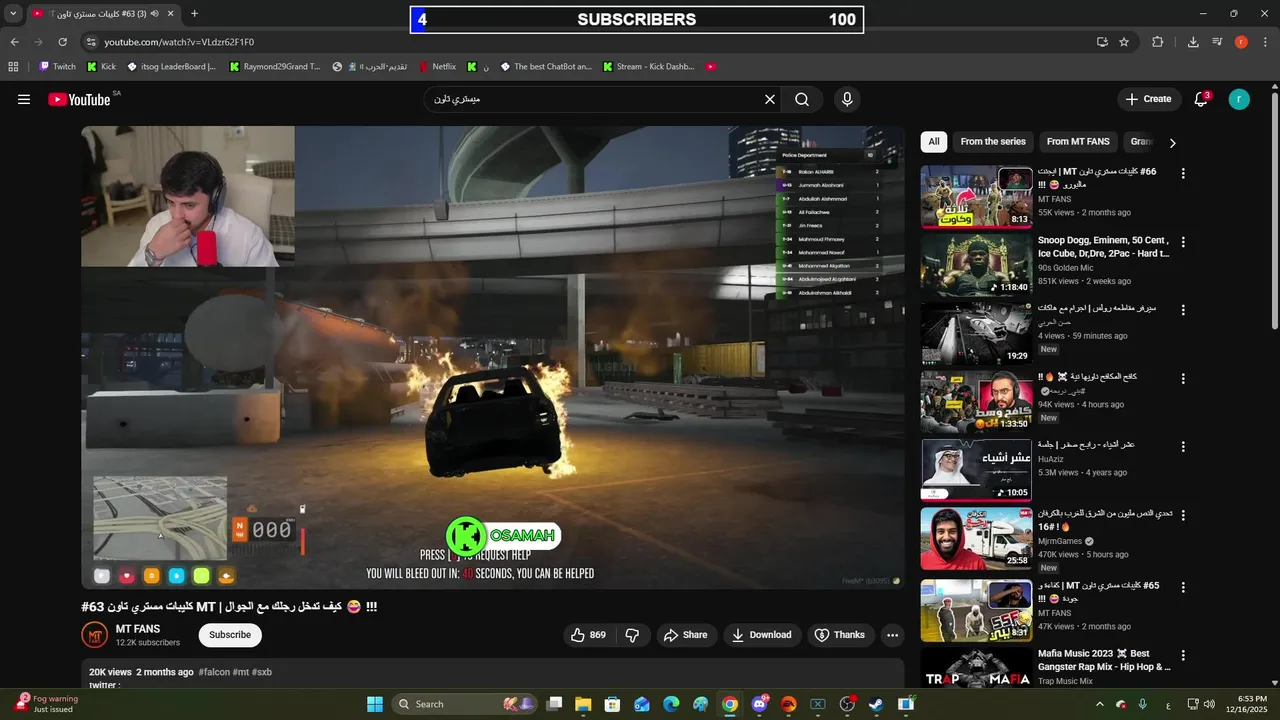
Task: View site information icon in address bar
Action: [x=91, y=42]
